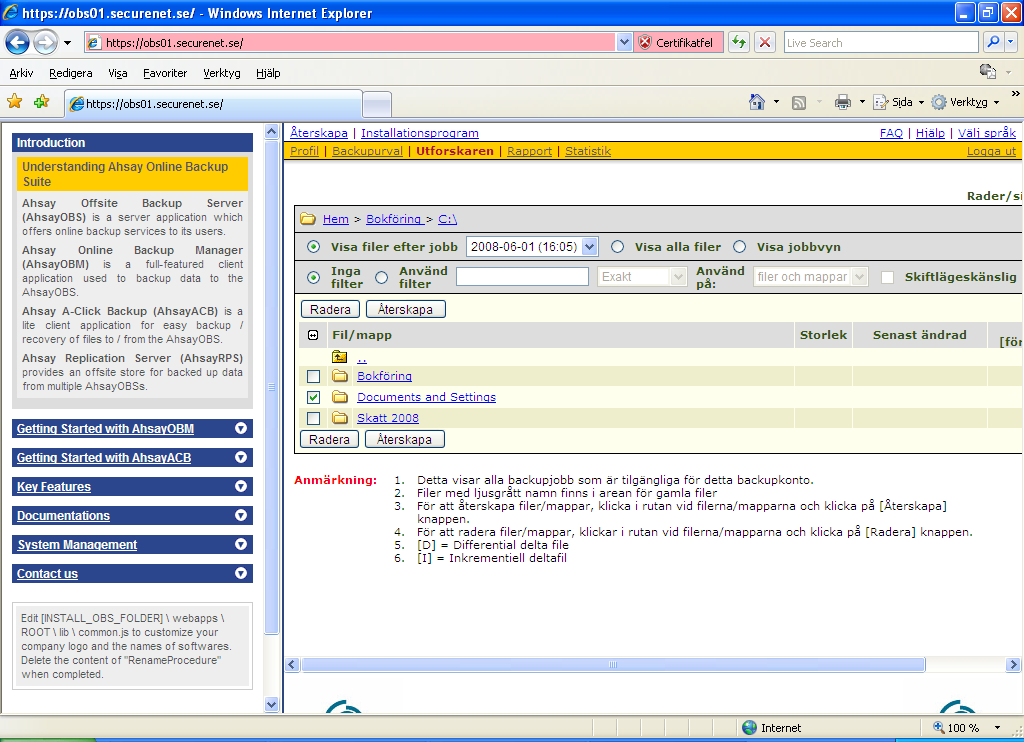This screenshot has height=742, width=1024.
Task: Open the Visa menu
Action: pos(118,73)
